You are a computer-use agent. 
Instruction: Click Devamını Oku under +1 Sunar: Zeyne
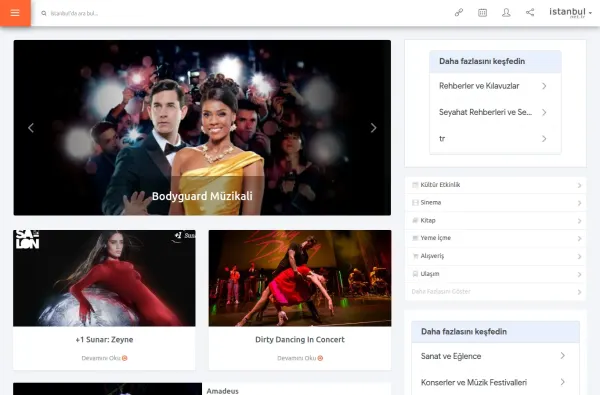[101, 358]
